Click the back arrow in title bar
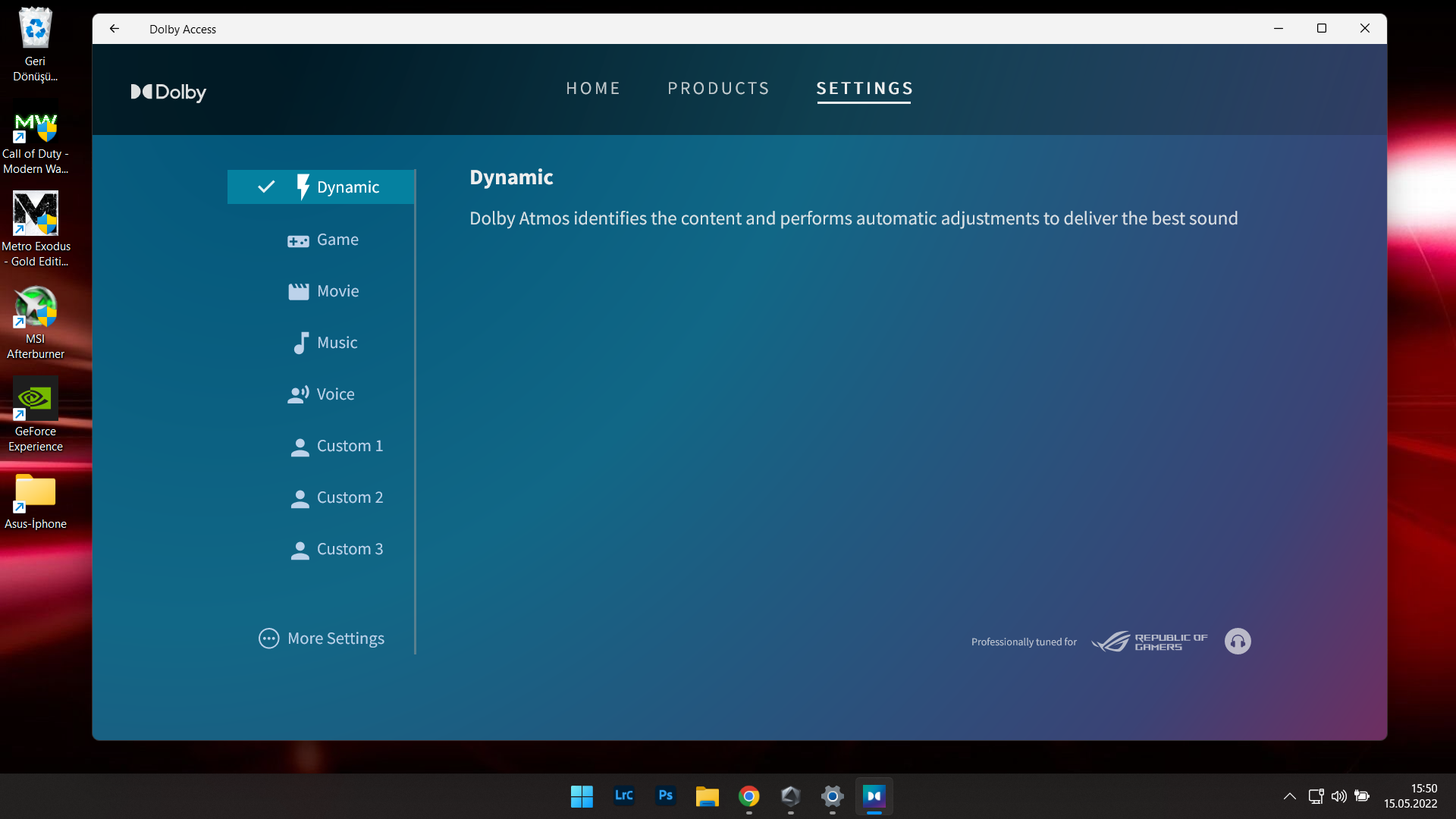This screenshot has width=1456, height=819. pyautogui.click(x=115, y=29)
